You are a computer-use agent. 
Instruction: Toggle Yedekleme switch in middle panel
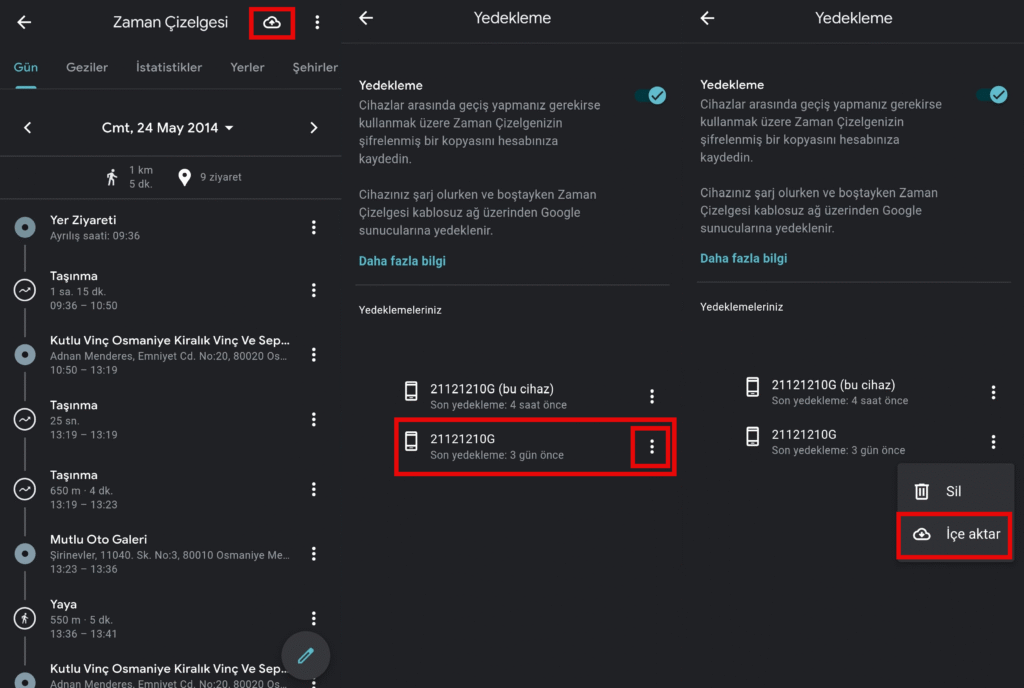pyautogui.click(x=651, y=95)
